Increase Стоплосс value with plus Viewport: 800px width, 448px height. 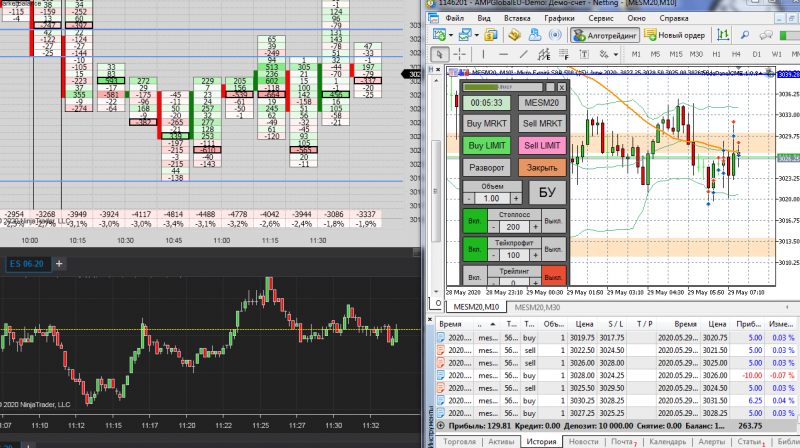[x=535, y=227]
